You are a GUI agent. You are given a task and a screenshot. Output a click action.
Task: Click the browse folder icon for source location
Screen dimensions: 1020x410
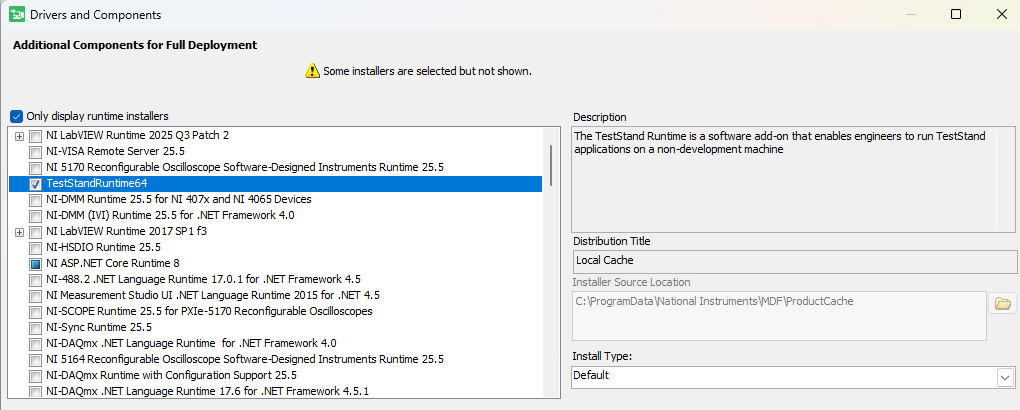(1001, 304)
